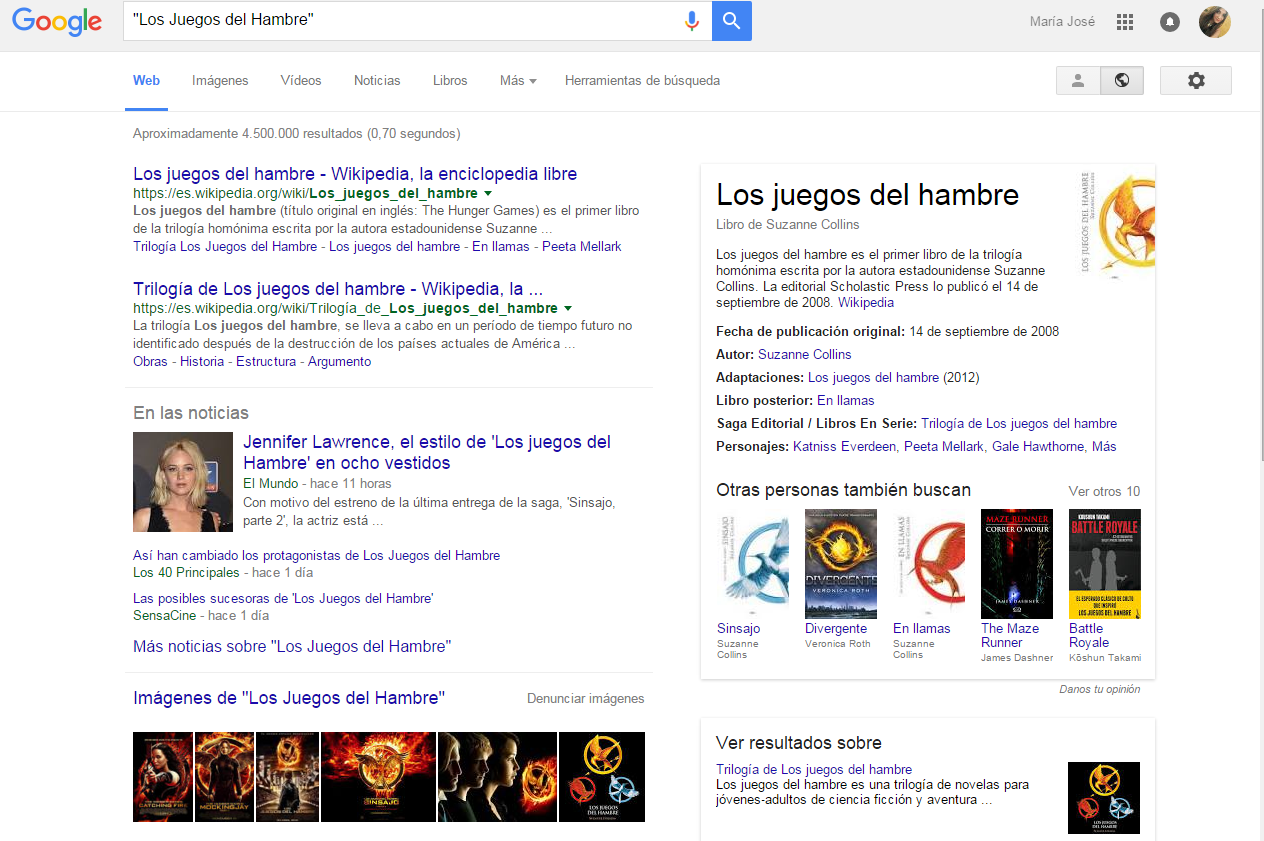This screenshot has width=1264, height=841.
Task: Open Así han cambiado los protagonistas article
Action: (x=316, y=555)
